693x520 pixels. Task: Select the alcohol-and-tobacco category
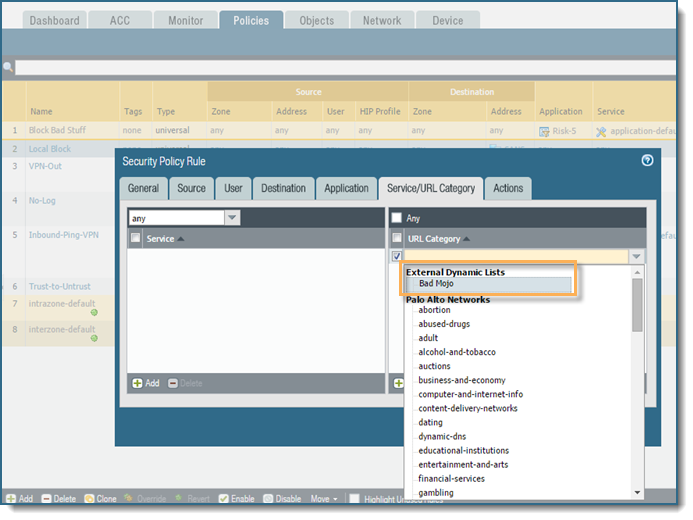point(457,352)
